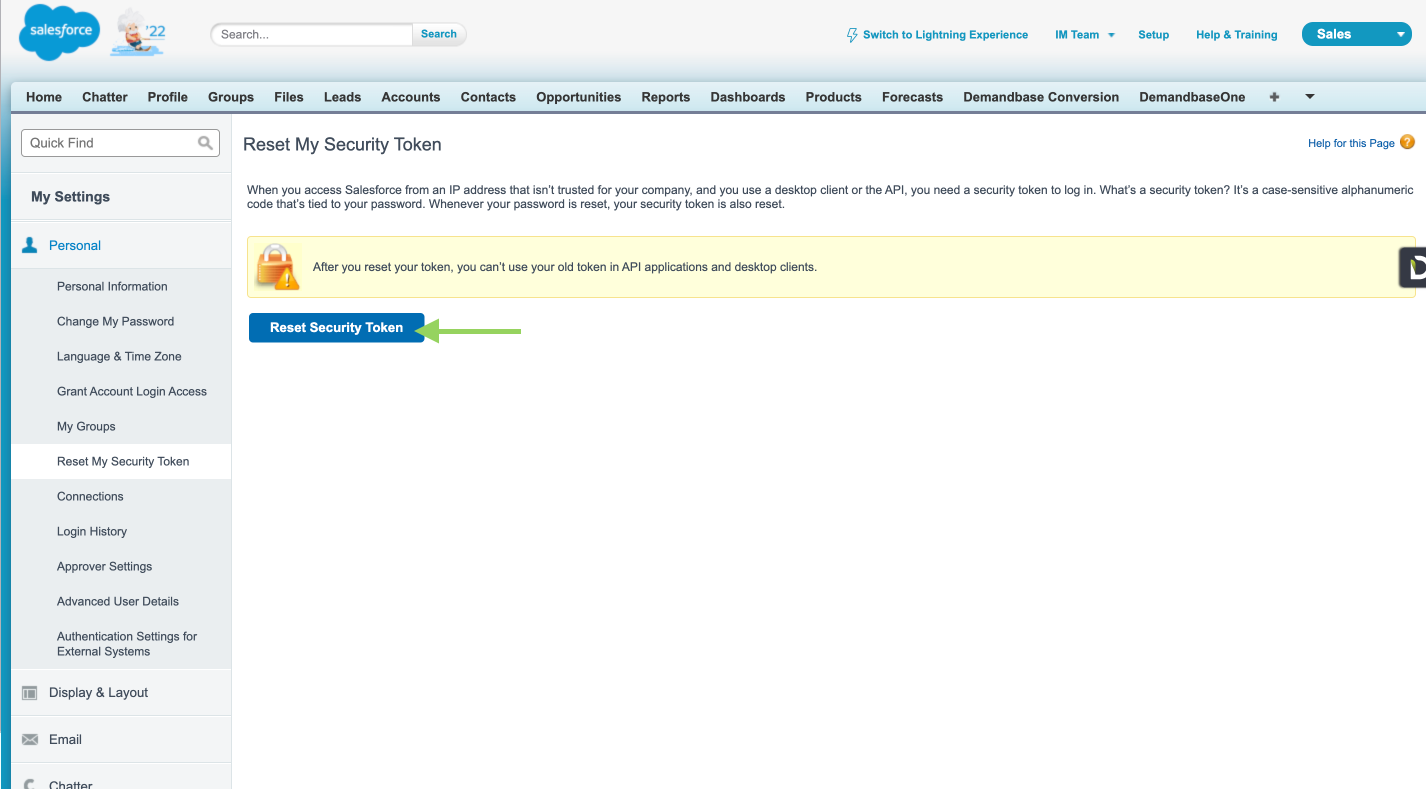Select Grant Account Login Access

[132, 391]
